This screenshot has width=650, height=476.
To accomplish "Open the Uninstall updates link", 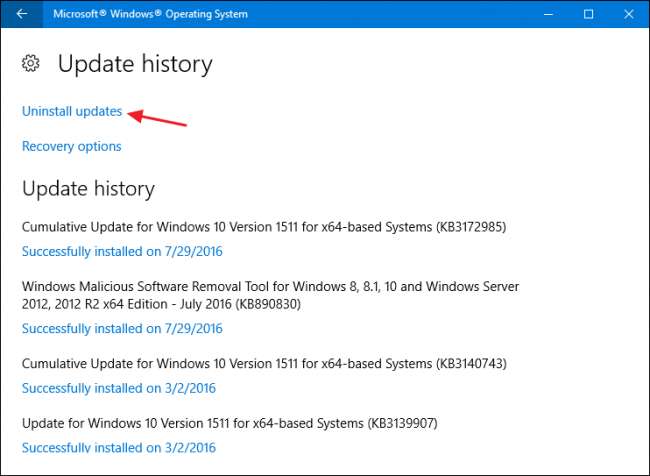I will click(x=72, y=111).
